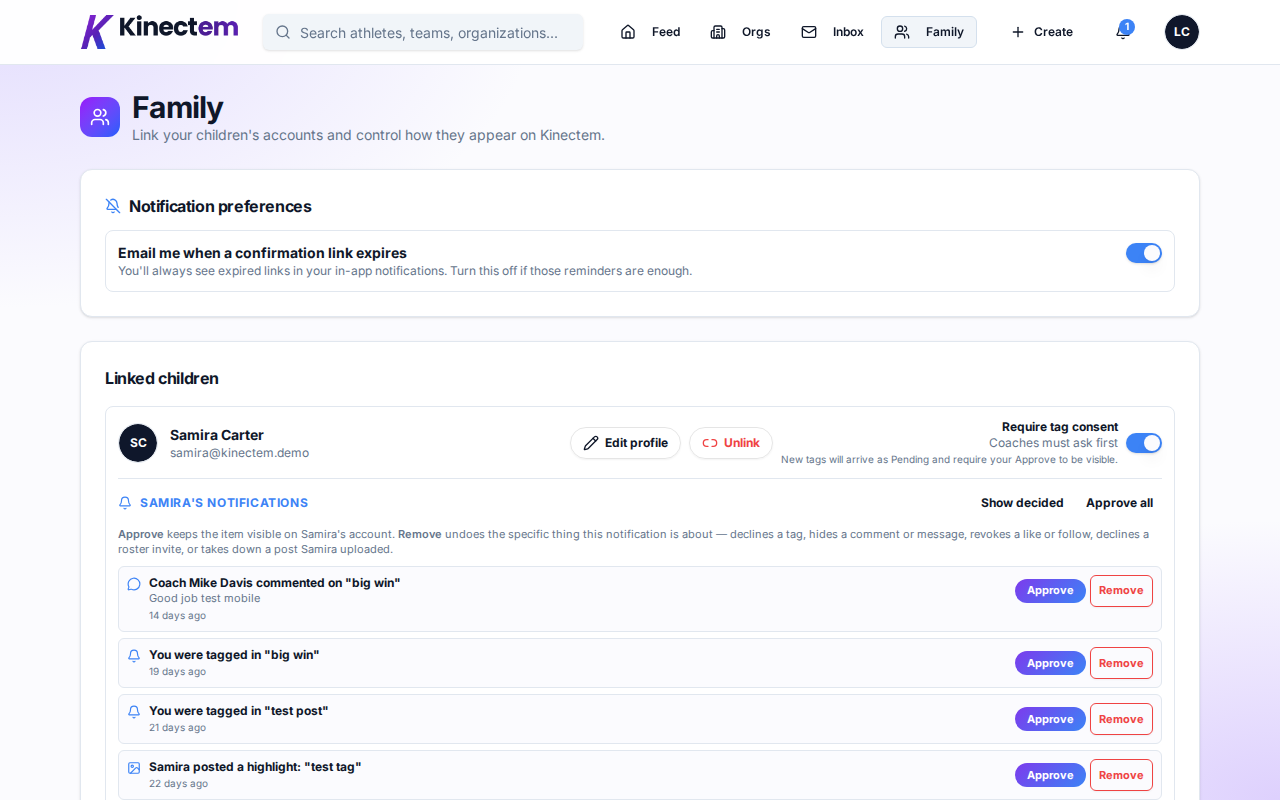Viewport: 1280px width, 800px height.
Task: Click the "14 days ago" timestamp
Action: point(177,616)
